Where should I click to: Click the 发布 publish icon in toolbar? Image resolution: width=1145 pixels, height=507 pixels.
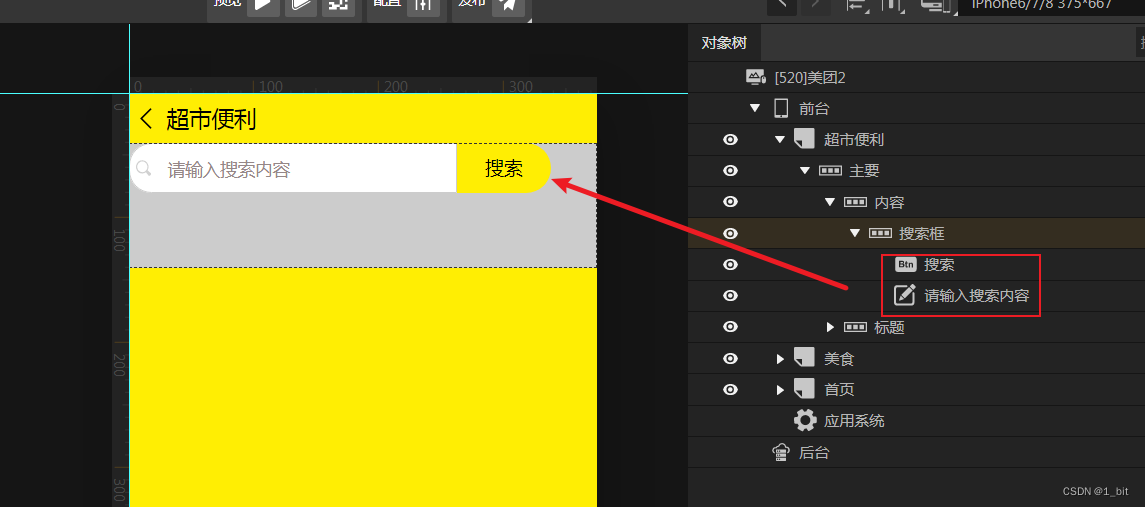pos(508,7)
